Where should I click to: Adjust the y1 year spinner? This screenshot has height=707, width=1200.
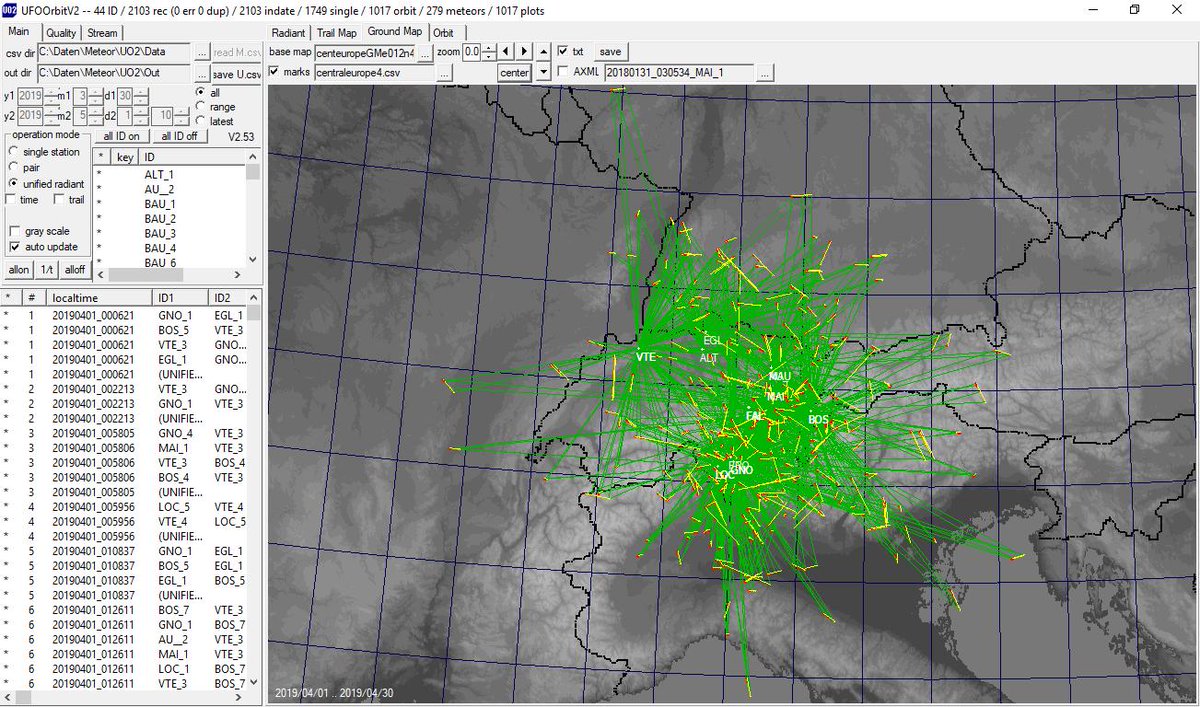[x=54, y=96]
